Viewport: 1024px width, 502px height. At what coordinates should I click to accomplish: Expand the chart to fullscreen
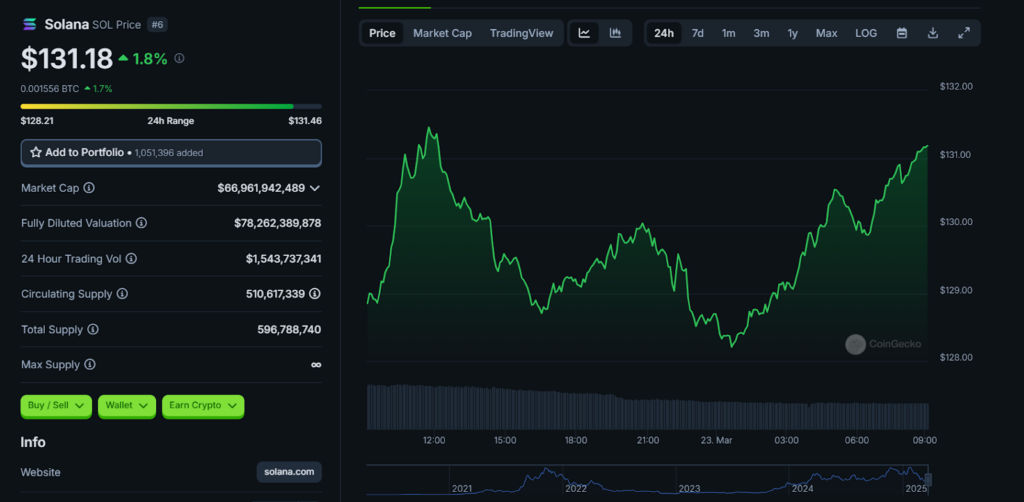(964, 33)
